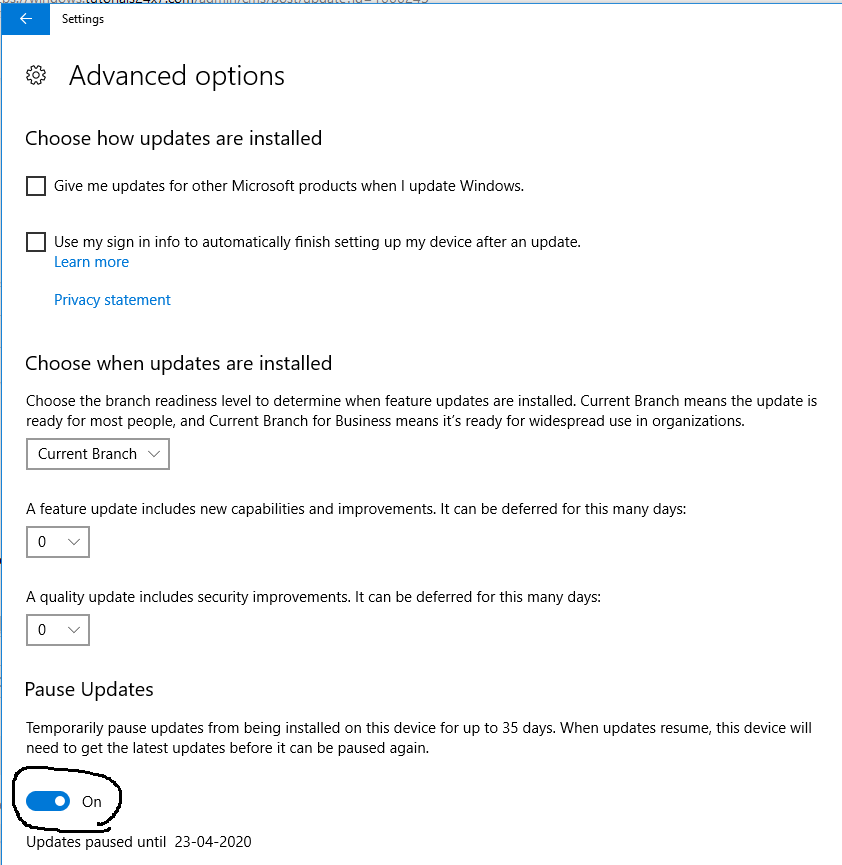Click the On label beside the pause switch
This screenshot has width=842, height=865.
click(92, 802)
